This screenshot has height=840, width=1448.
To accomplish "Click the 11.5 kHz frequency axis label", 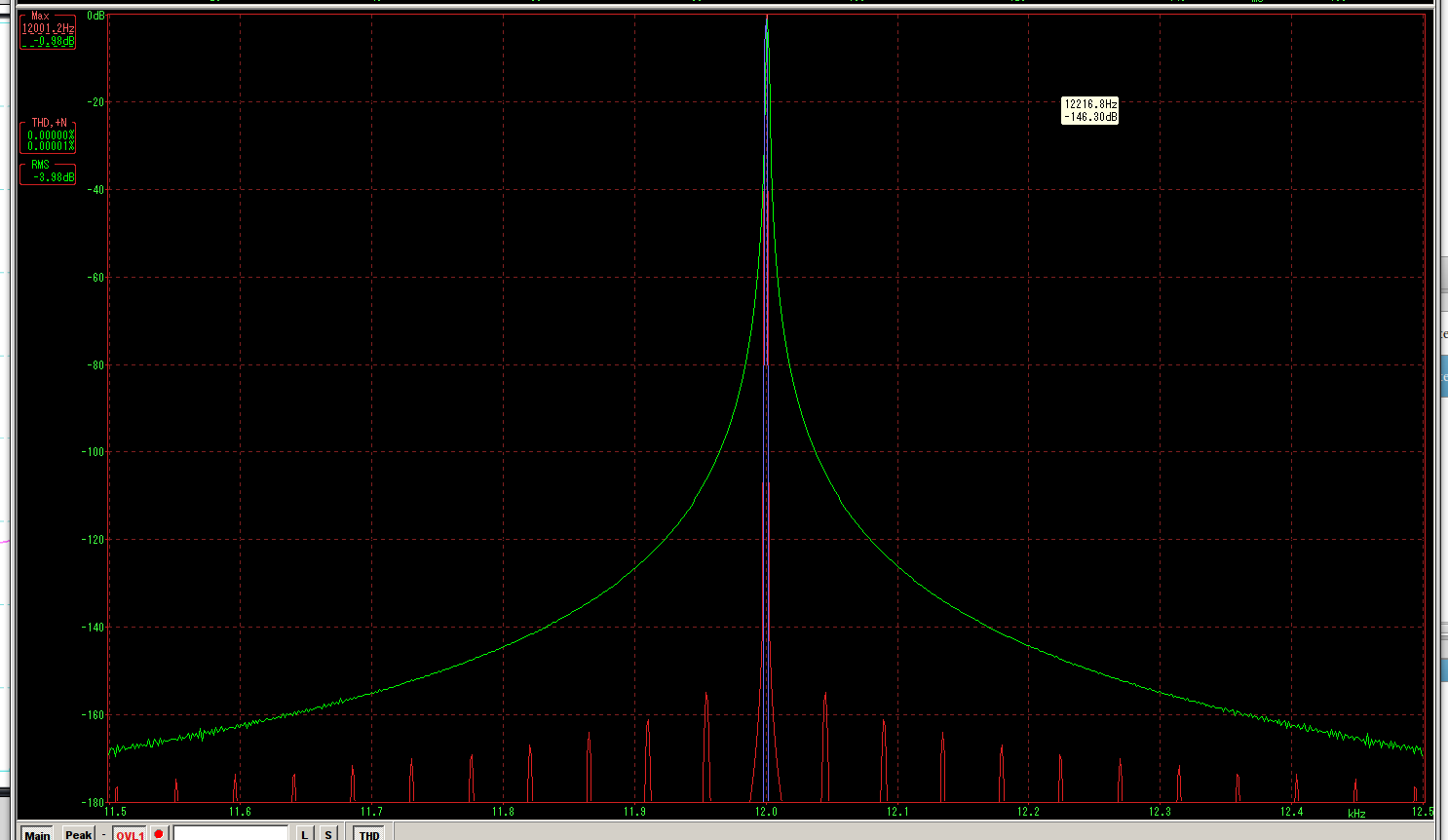I will (x=115, y=812).
